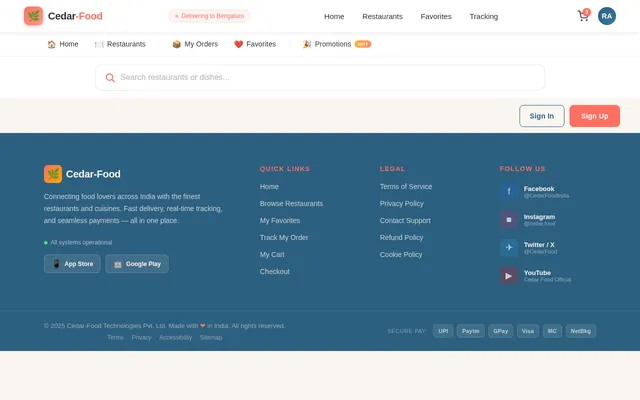Open Privacy Policy link

pos(402,204)
